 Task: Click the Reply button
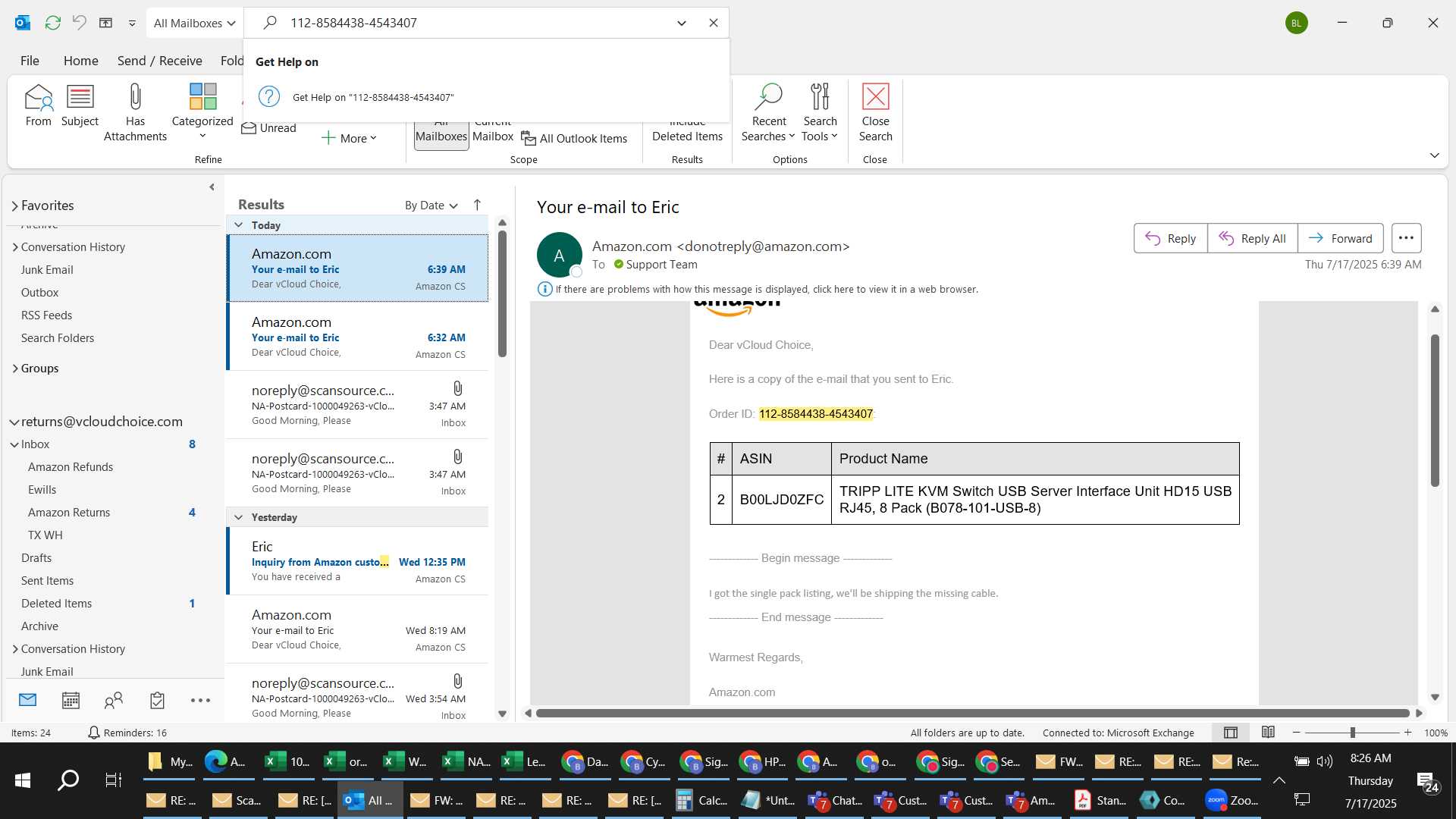[1170, 238]
